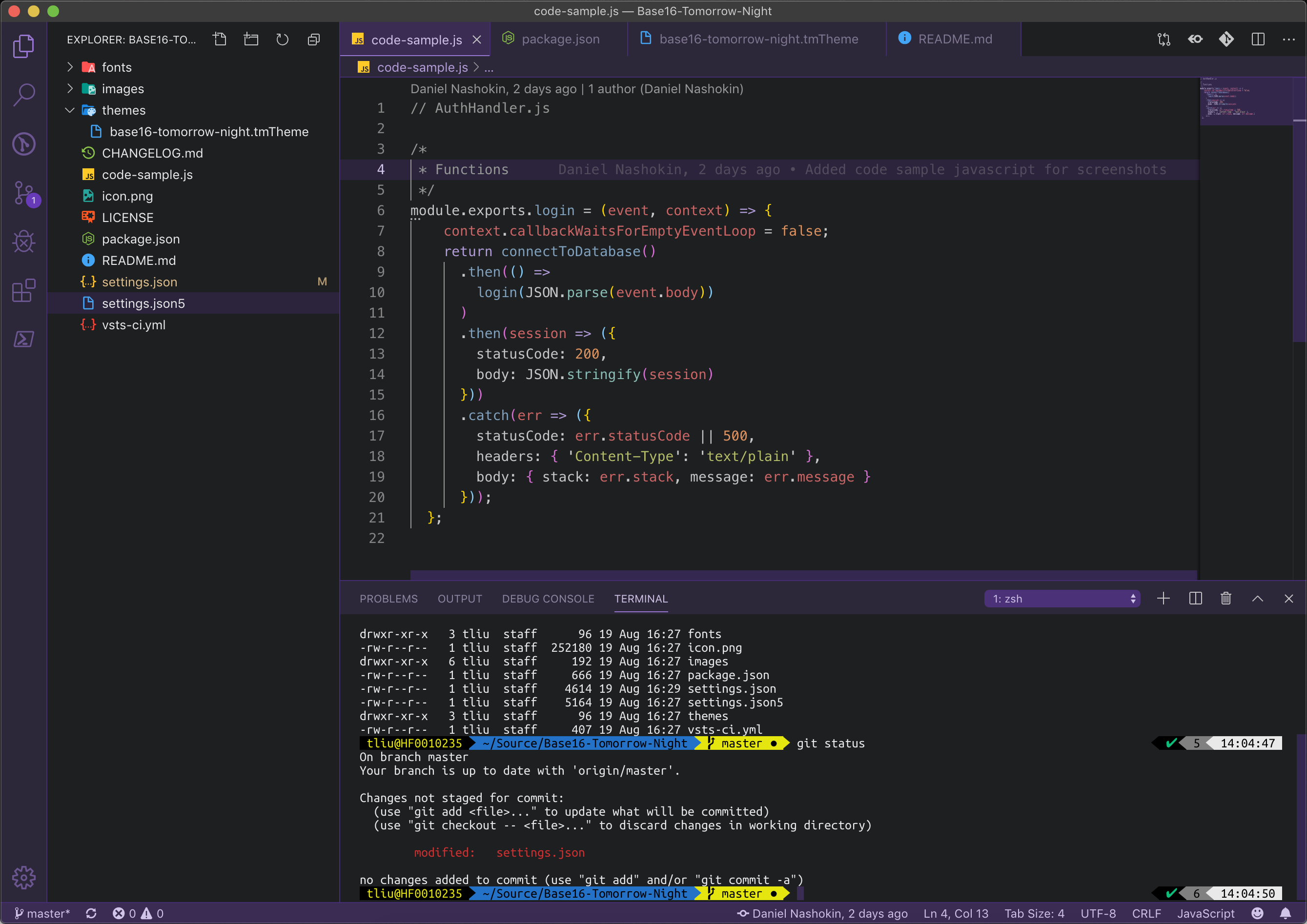The height and width of the screenshot is (924, 1307).
Task: Click the master* branch in status bar
Action: click(42, 913)
